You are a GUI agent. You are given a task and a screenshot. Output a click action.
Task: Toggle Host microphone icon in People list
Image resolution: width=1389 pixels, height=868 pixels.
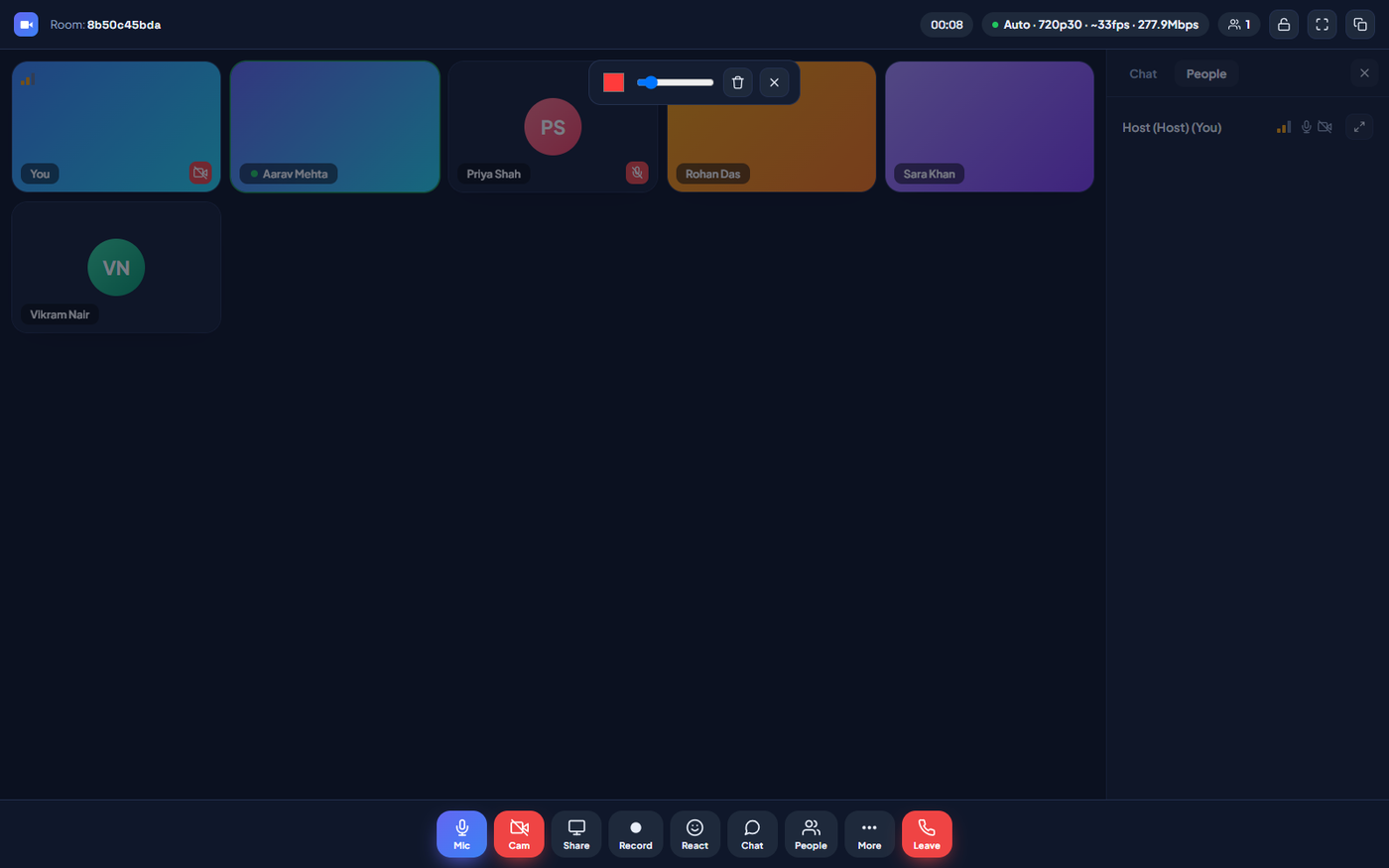point(1306,127)
